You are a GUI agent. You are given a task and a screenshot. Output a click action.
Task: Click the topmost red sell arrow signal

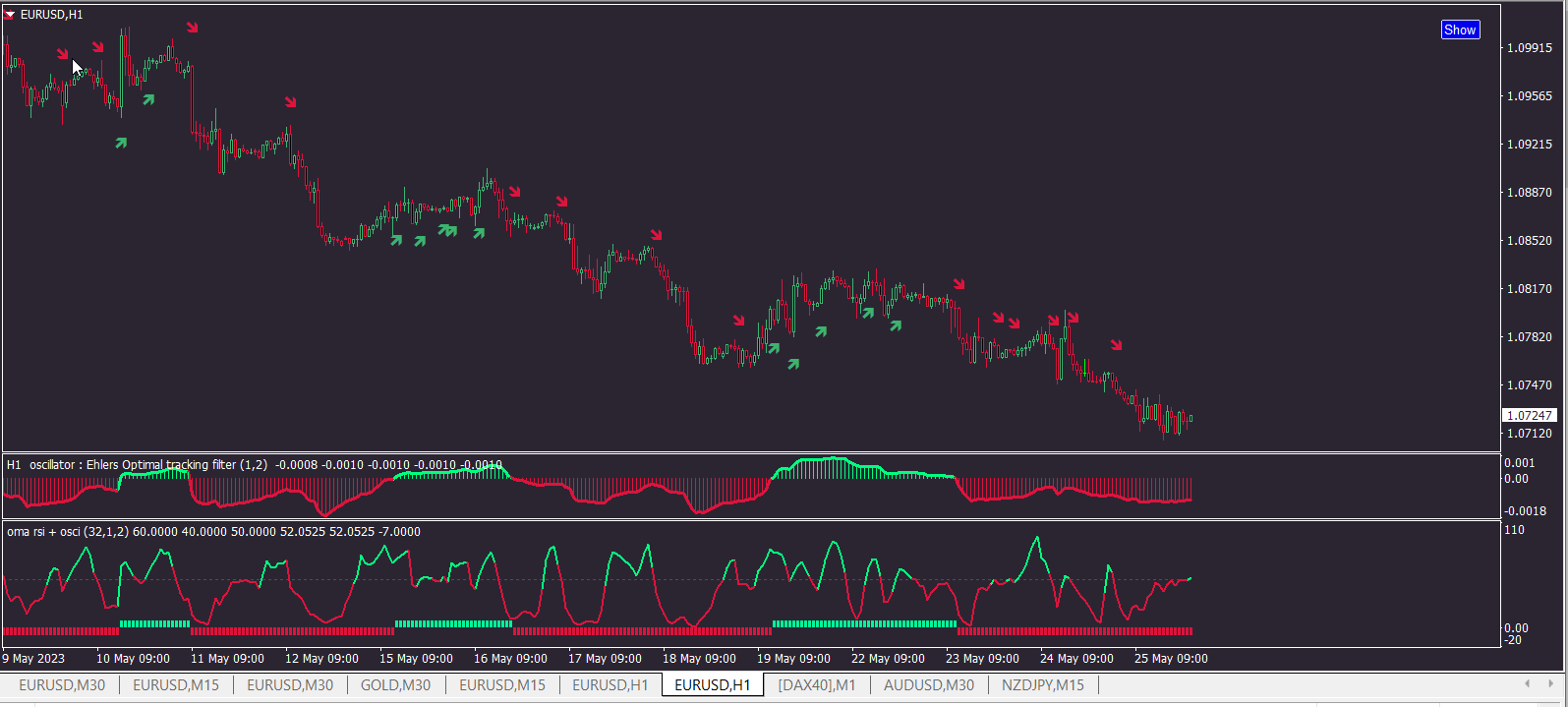coord(193,28)
